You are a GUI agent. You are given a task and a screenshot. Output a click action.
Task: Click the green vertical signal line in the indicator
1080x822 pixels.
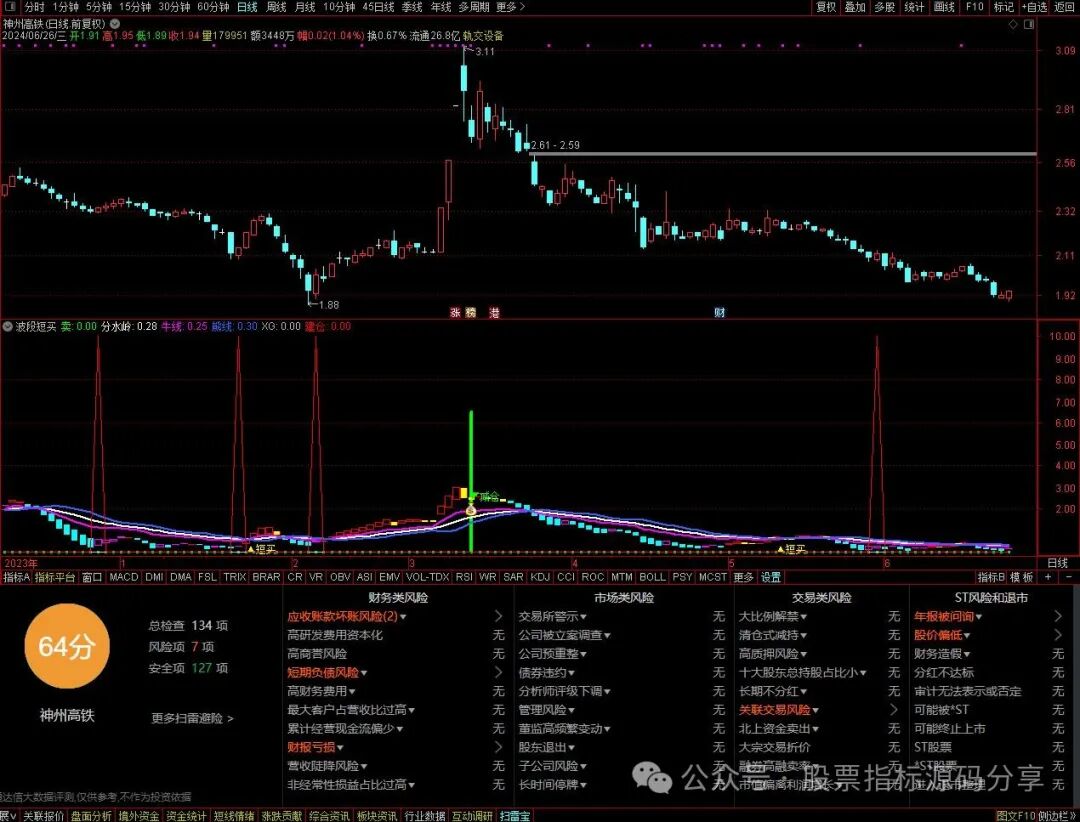point(471,481)
